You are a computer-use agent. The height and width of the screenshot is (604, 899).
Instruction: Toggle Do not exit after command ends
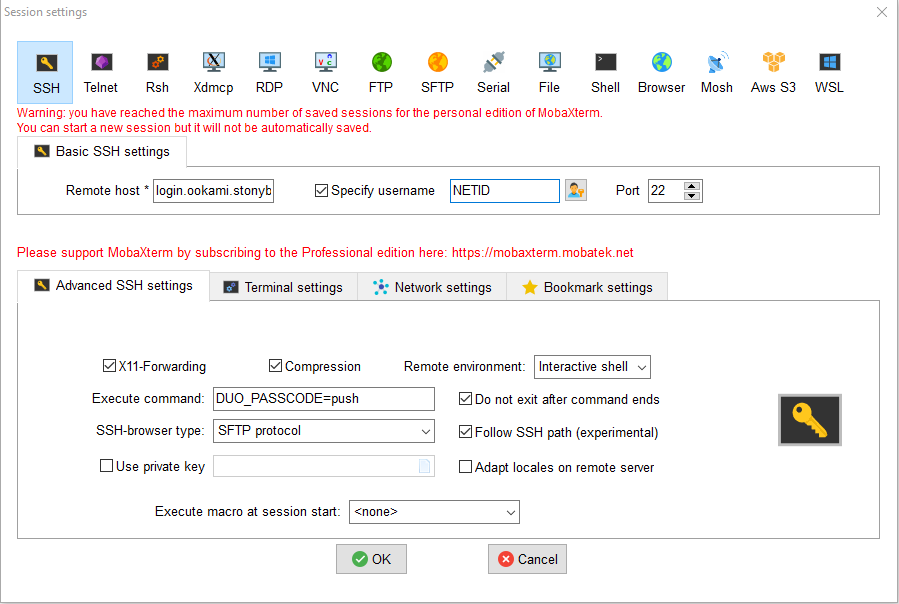click(465, 399)
